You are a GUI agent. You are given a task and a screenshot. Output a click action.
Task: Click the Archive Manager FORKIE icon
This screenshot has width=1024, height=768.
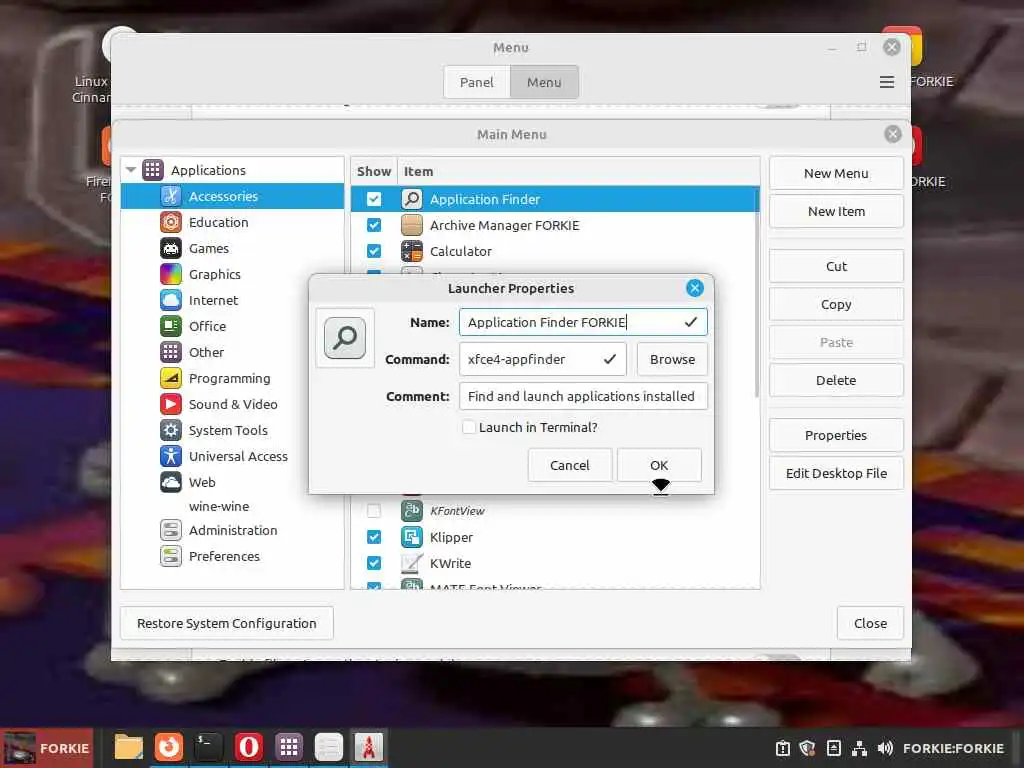[411, 225]
